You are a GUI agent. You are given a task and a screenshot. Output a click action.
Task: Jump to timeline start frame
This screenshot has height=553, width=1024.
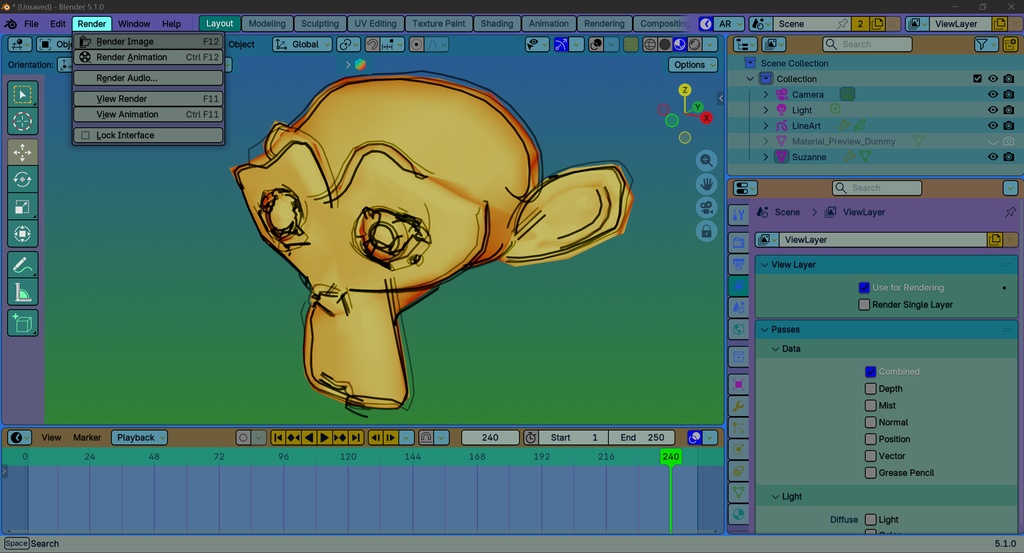(x=278, y=437)
